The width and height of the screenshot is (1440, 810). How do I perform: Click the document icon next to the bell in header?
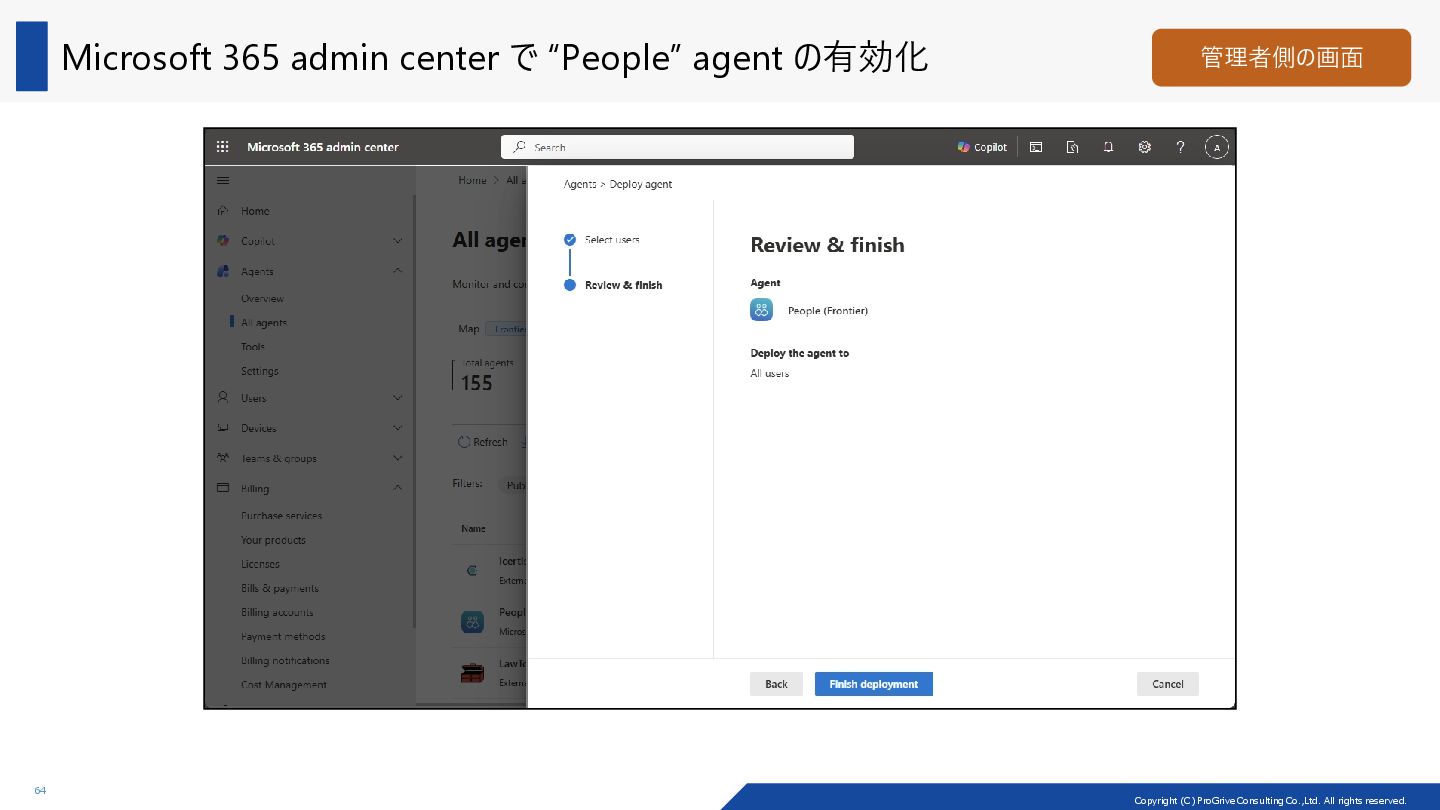click(x=1072, y=147)
